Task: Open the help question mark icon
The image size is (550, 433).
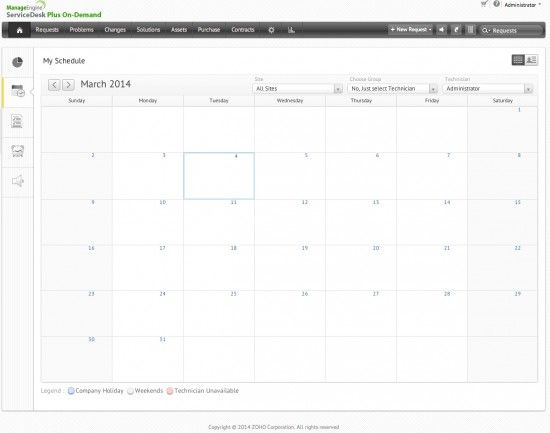Action: point(496,4)
